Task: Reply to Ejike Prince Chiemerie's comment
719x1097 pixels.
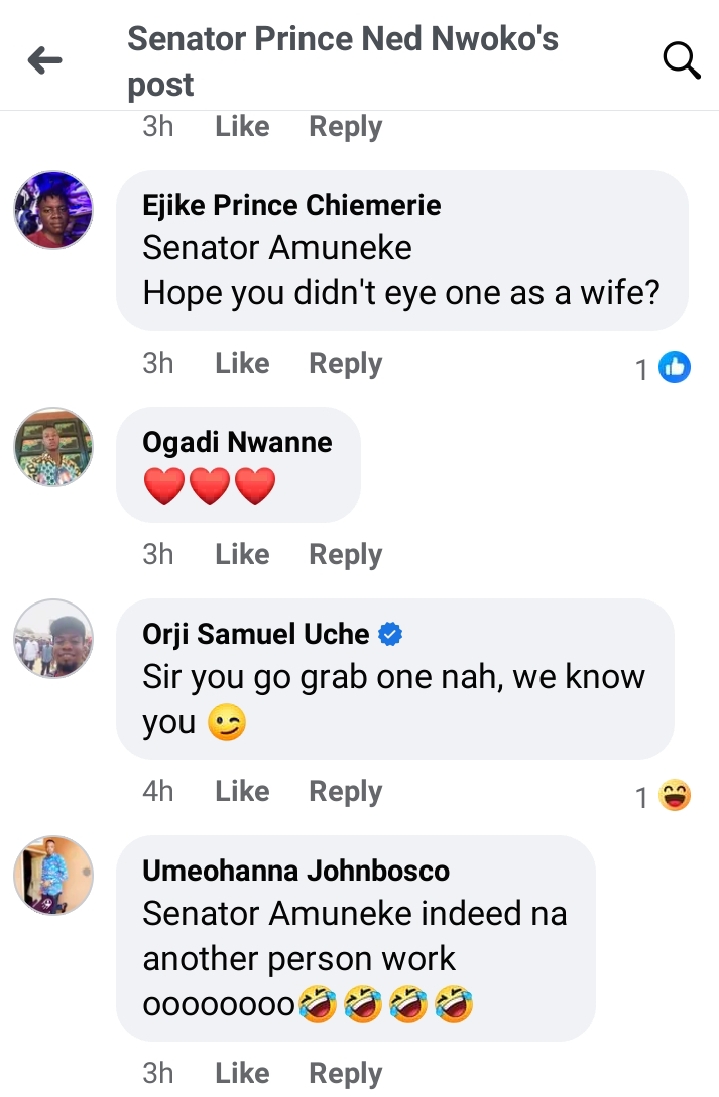Action: [x=345, y=363]
